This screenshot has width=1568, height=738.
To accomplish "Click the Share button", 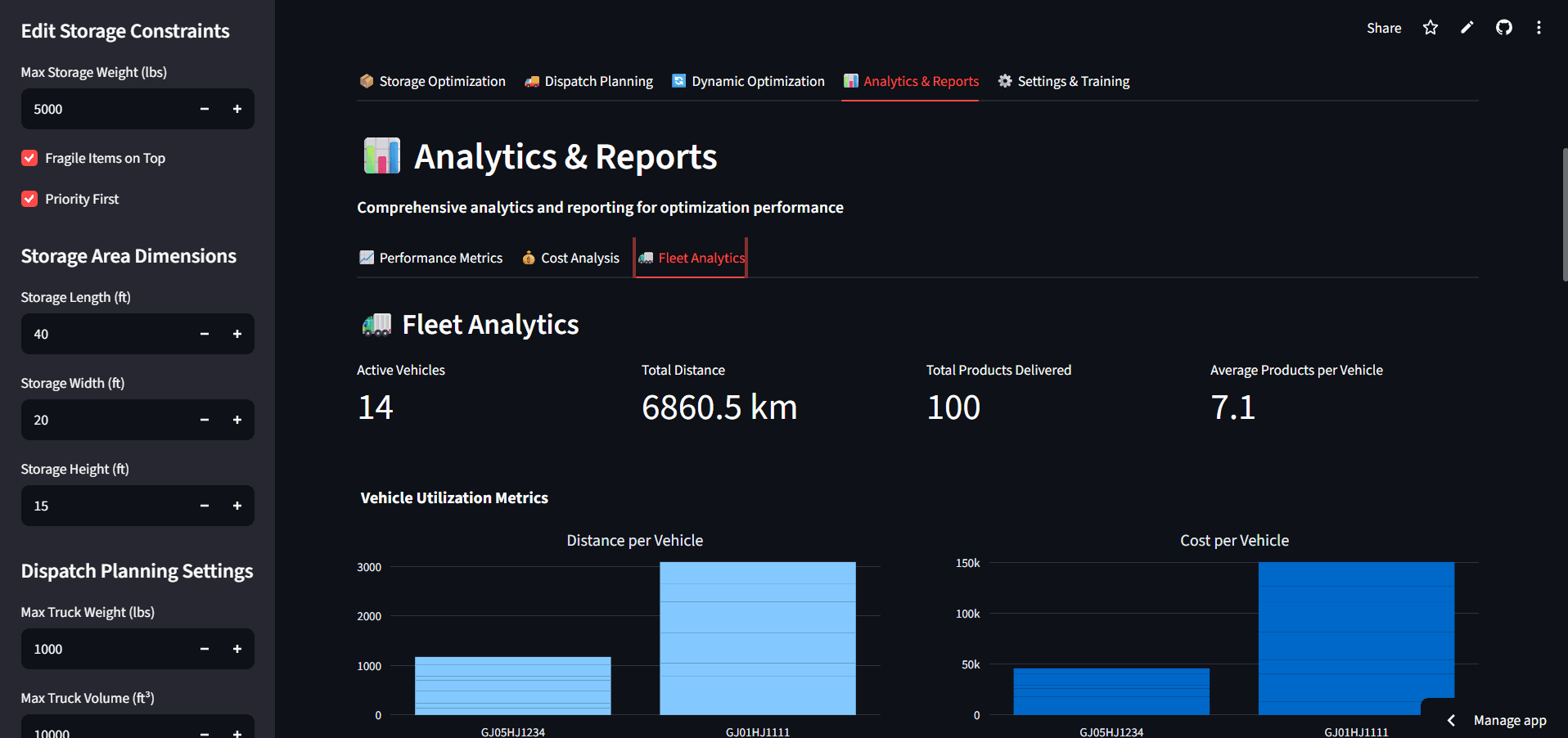I will tap(1384, 28).
